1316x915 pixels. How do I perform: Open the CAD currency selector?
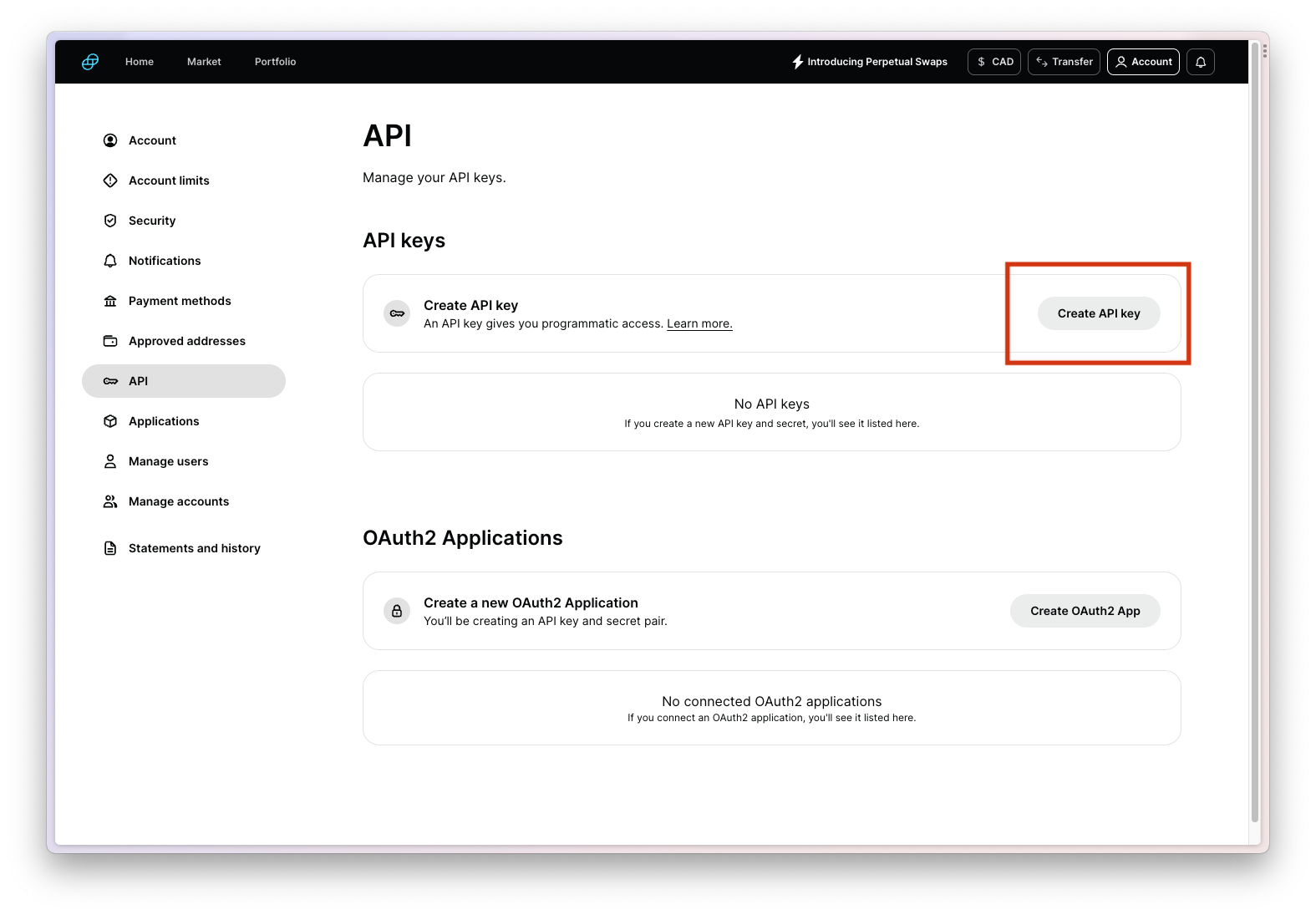[994, 62]
